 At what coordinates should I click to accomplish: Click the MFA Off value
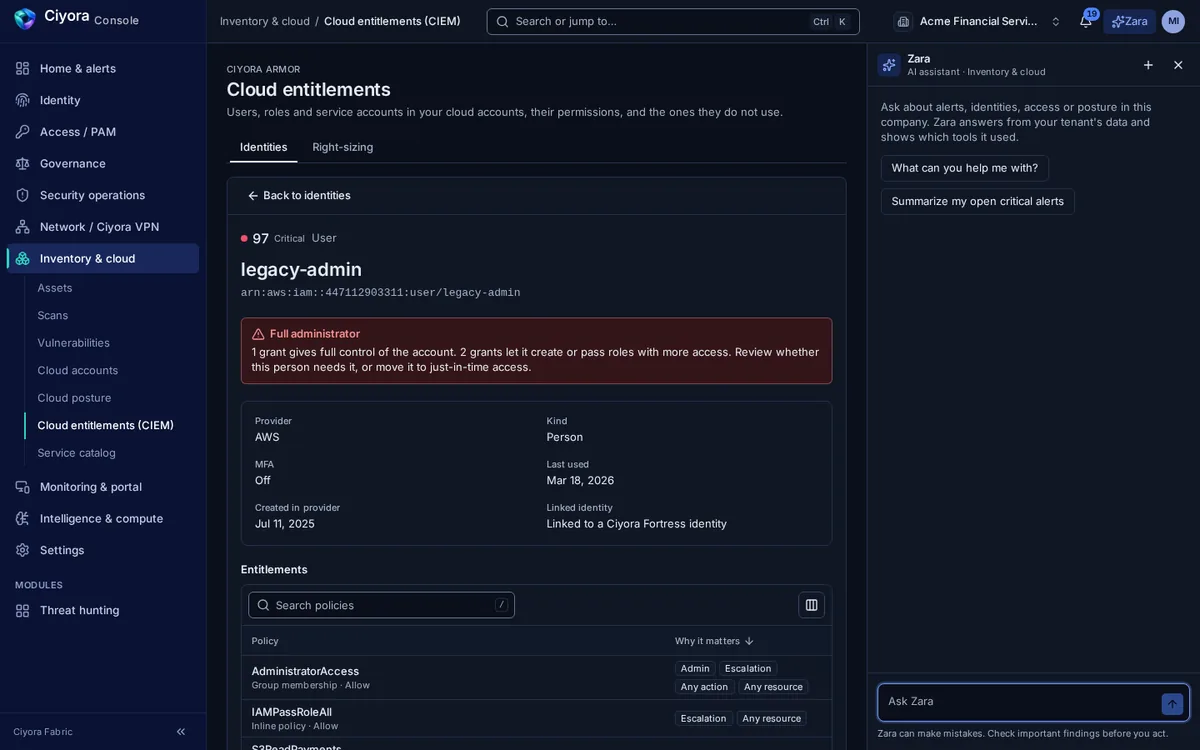[263, 481]
